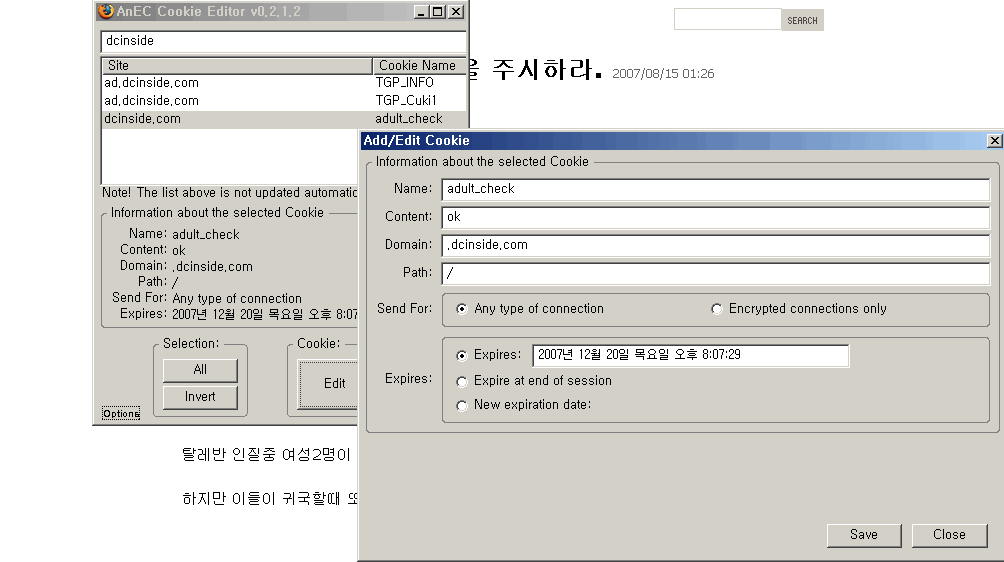Choose the Expires date radio option
This screenshot has width=1004, height=562.
tap(462, 355)
